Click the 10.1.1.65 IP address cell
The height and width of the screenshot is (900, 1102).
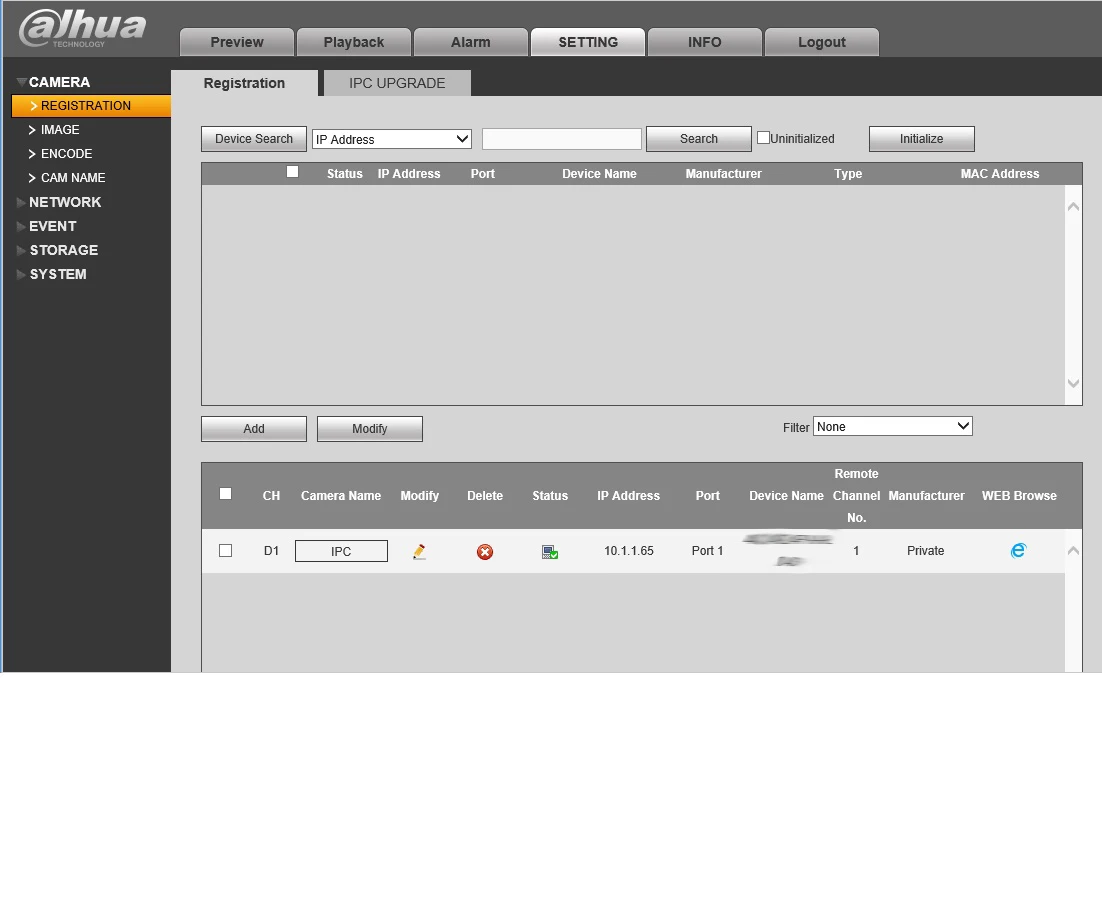(x=628, y=551)
